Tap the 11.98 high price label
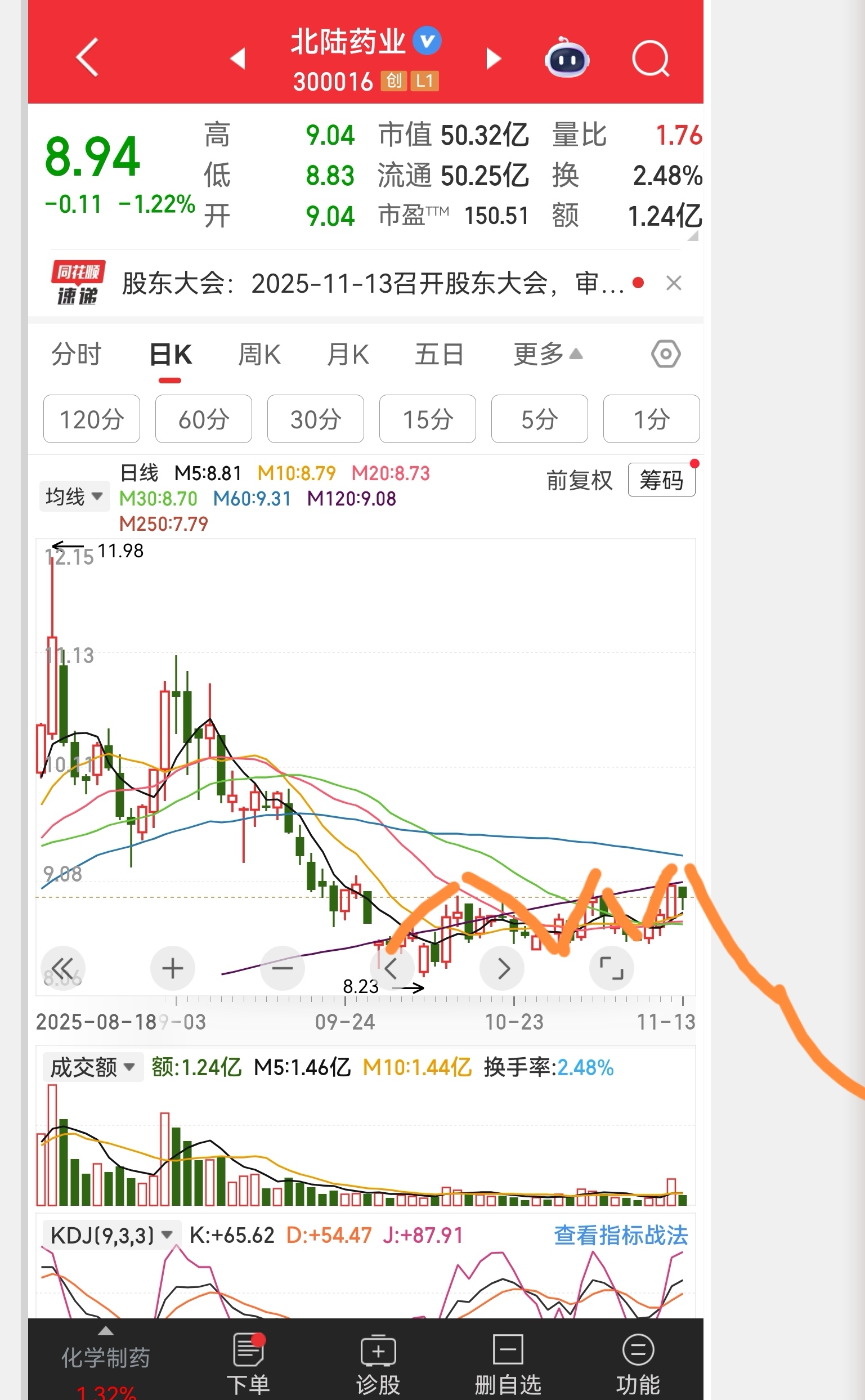 (120, 551)
